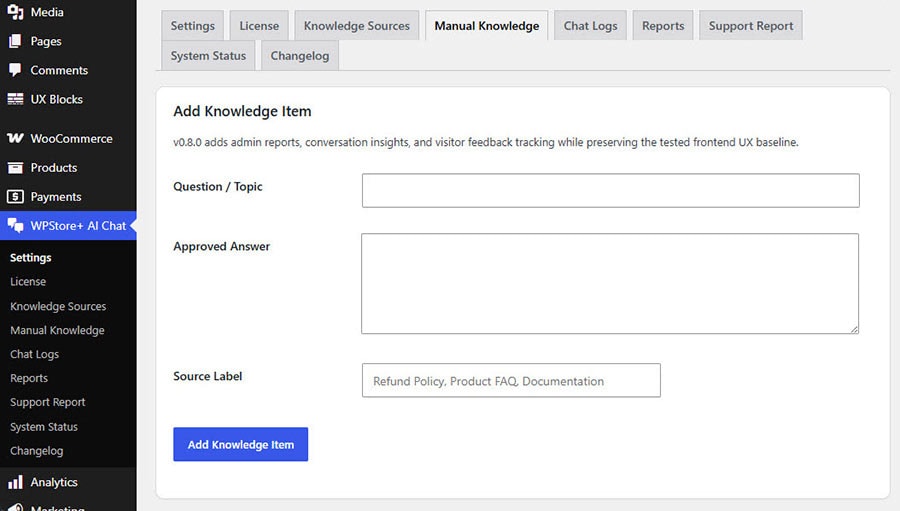The width and height of the screenshot is (900, 511).
Task: Focus the Approved Answer text area
Action: [610, 284]
